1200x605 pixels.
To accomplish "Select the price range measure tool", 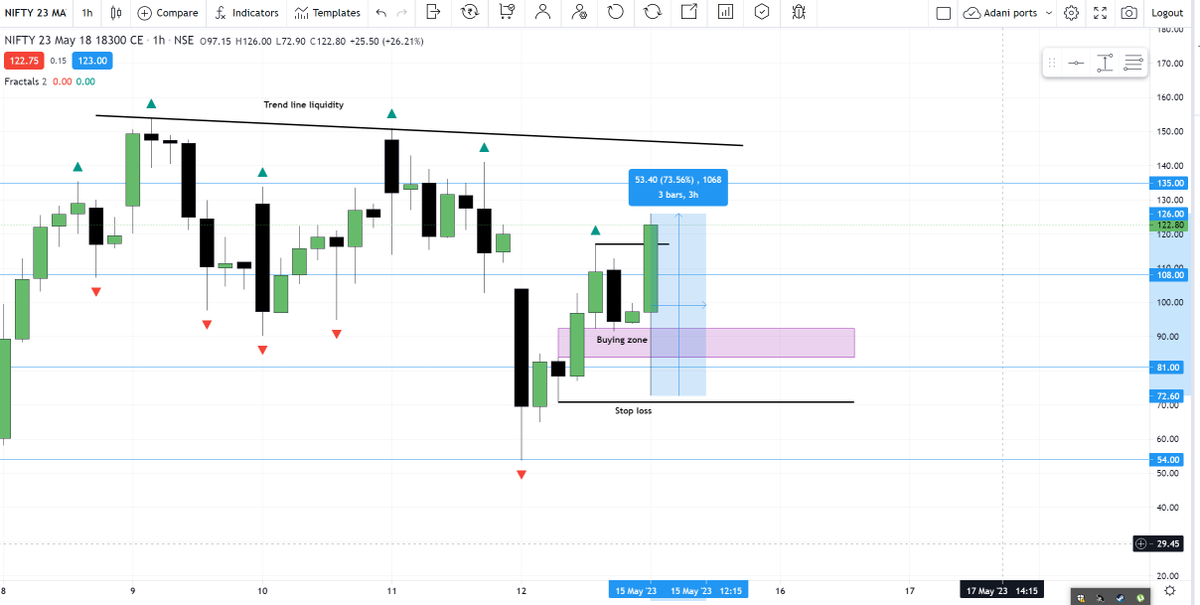I will coord(1104,63).
